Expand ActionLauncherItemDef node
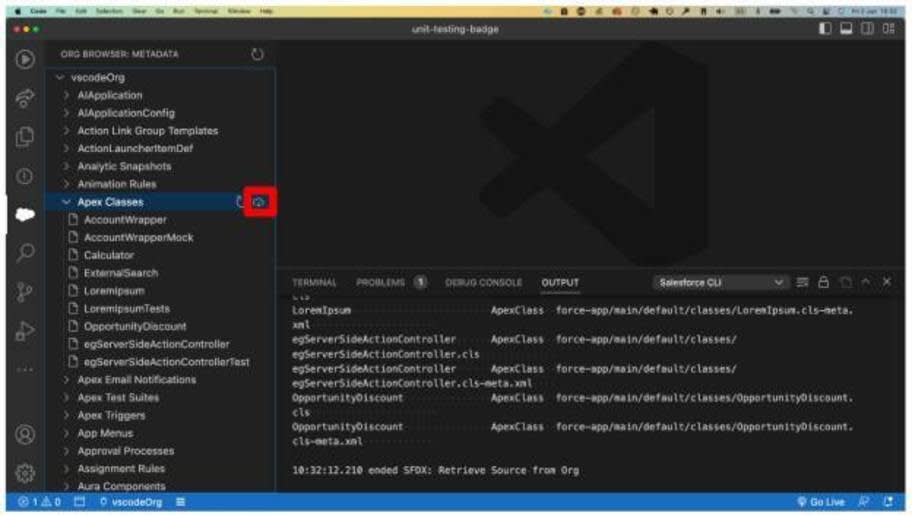Screen dimensions: 912x516 click(66, 148)
